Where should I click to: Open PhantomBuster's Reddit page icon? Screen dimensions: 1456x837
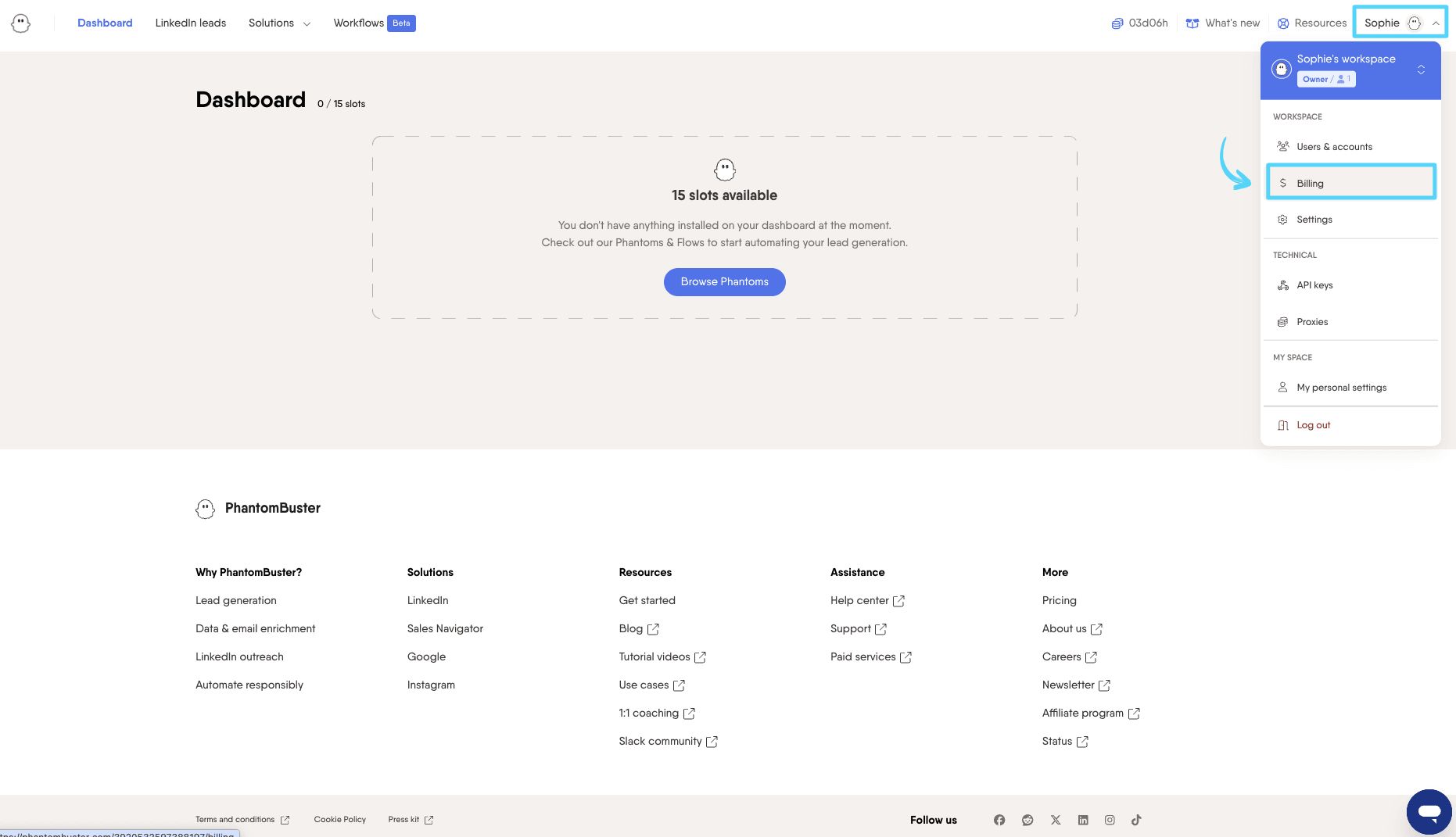pos(1027,820)
